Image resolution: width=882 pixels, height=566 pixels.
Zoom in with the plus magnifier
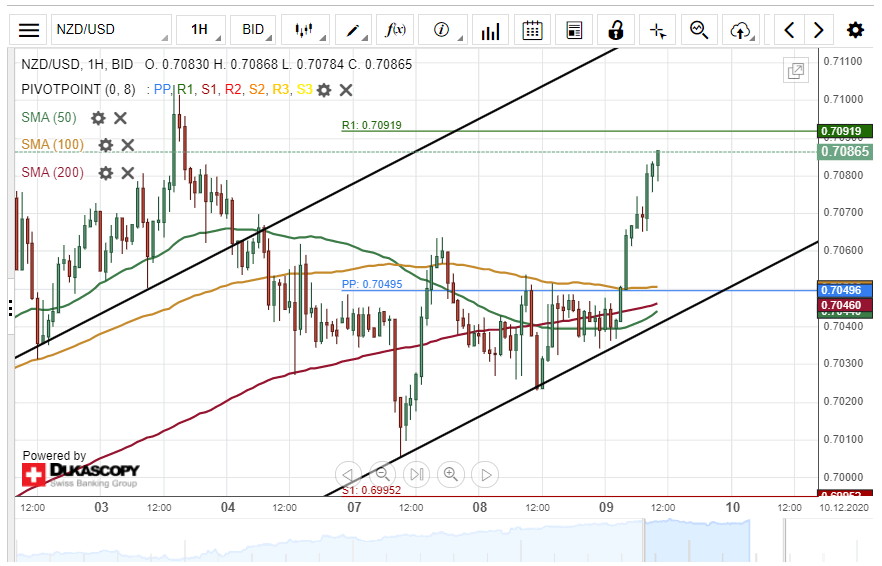pos(451,475)
